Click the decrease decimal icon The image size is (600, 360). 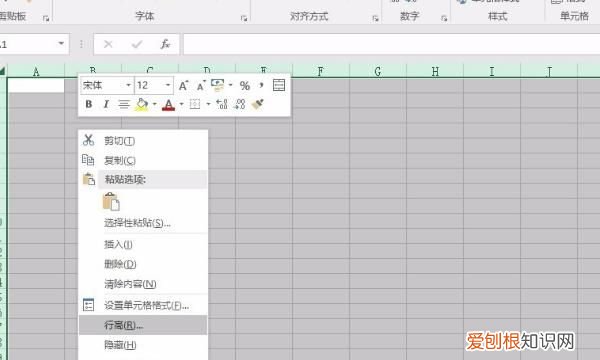240,104
